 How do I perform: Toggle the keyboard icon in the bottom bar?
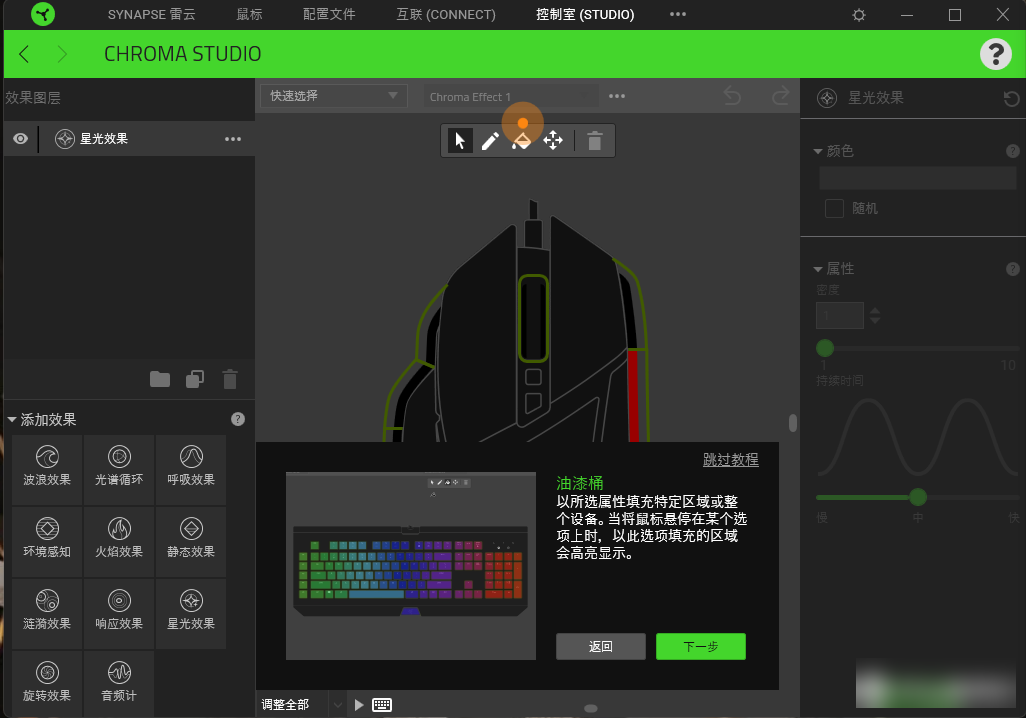pos(382,705)
